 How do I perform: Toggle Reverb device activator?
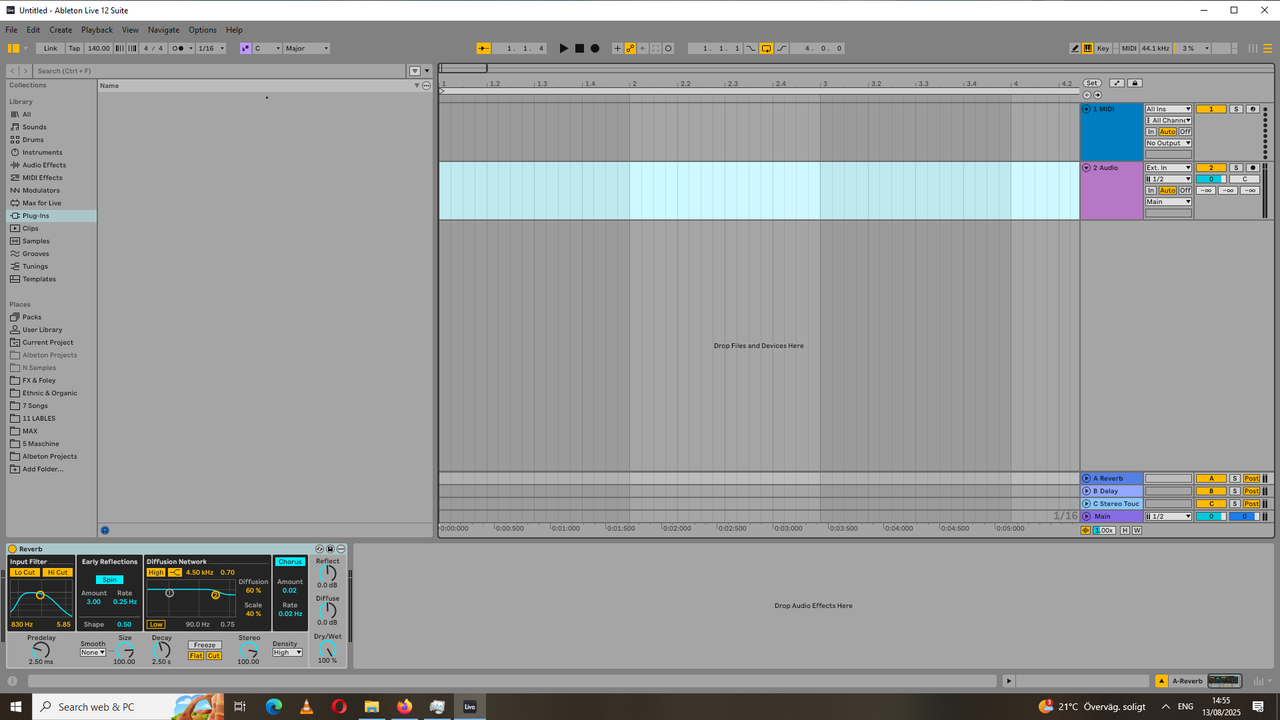pos(12,549)
